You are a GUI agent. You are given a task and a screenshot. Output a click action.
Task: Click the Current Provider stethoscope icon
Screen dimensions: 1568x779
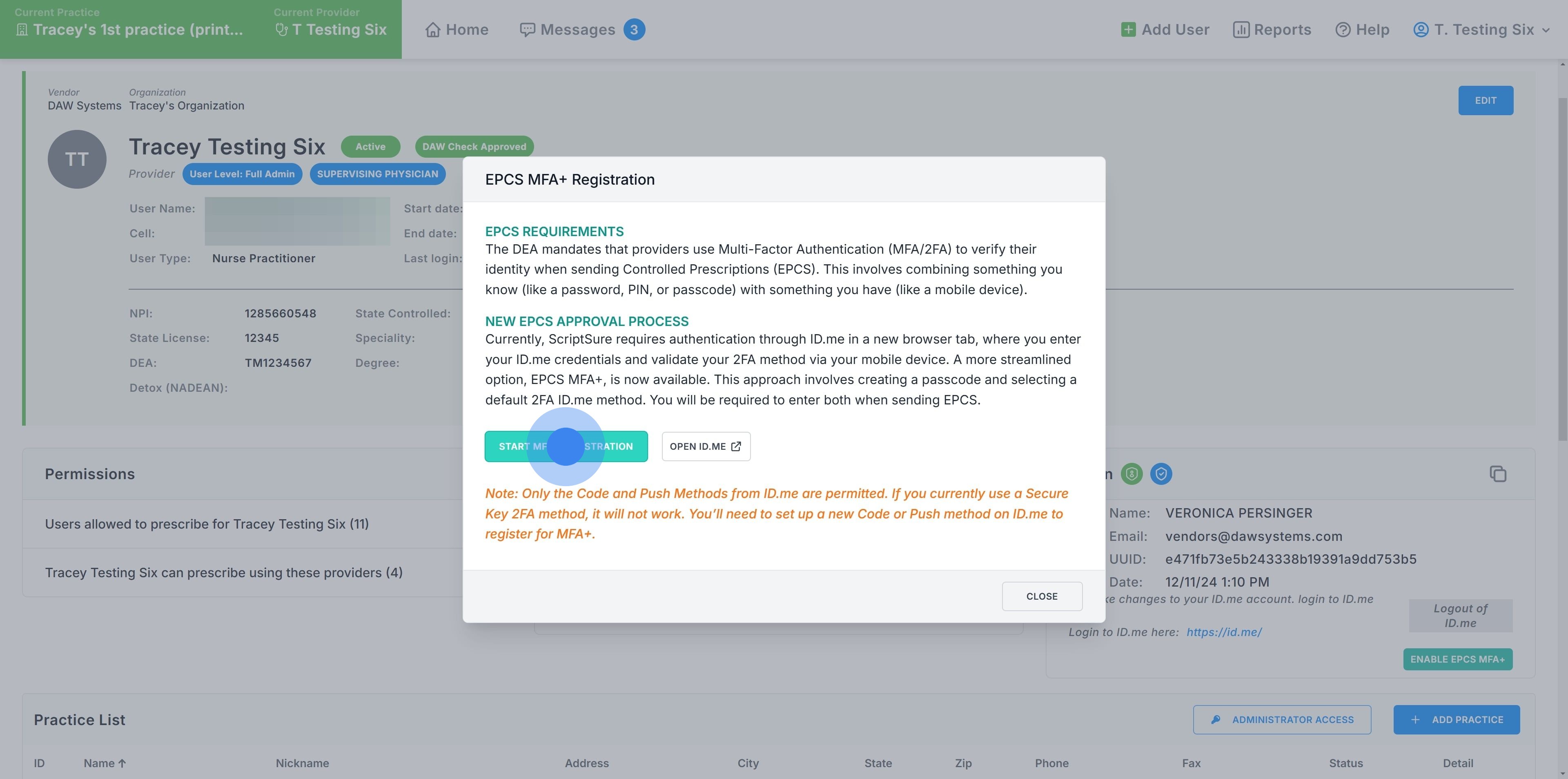(281, 30)
